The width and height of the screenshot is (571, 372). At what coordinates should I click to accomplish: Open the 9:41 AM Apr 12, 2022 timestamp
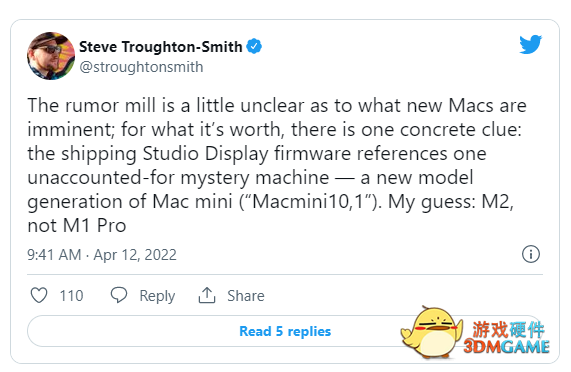[102, 255]
